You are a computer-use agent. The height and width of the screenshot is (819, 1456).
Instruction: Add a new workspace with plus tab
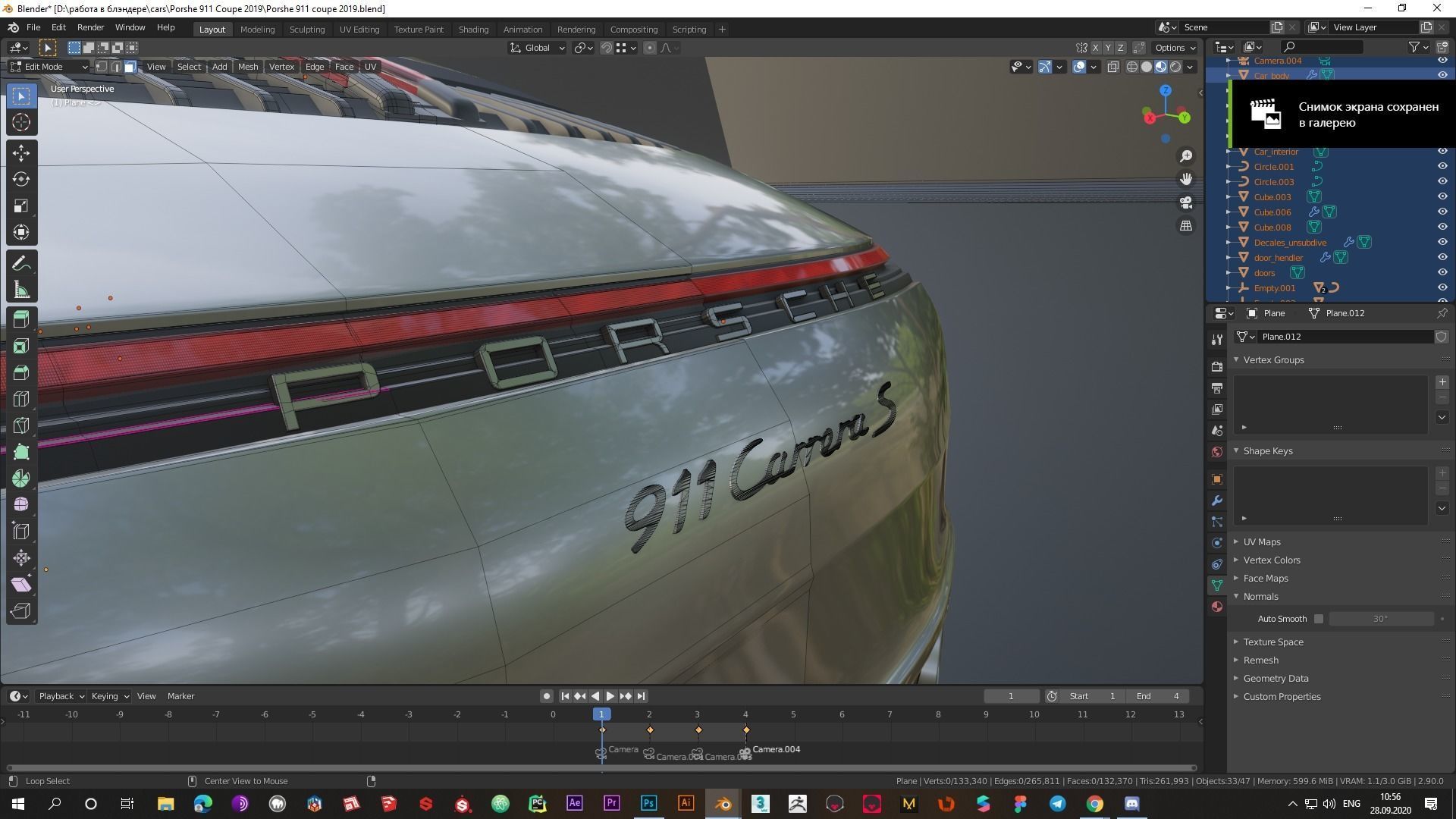[x=722, y=29]
